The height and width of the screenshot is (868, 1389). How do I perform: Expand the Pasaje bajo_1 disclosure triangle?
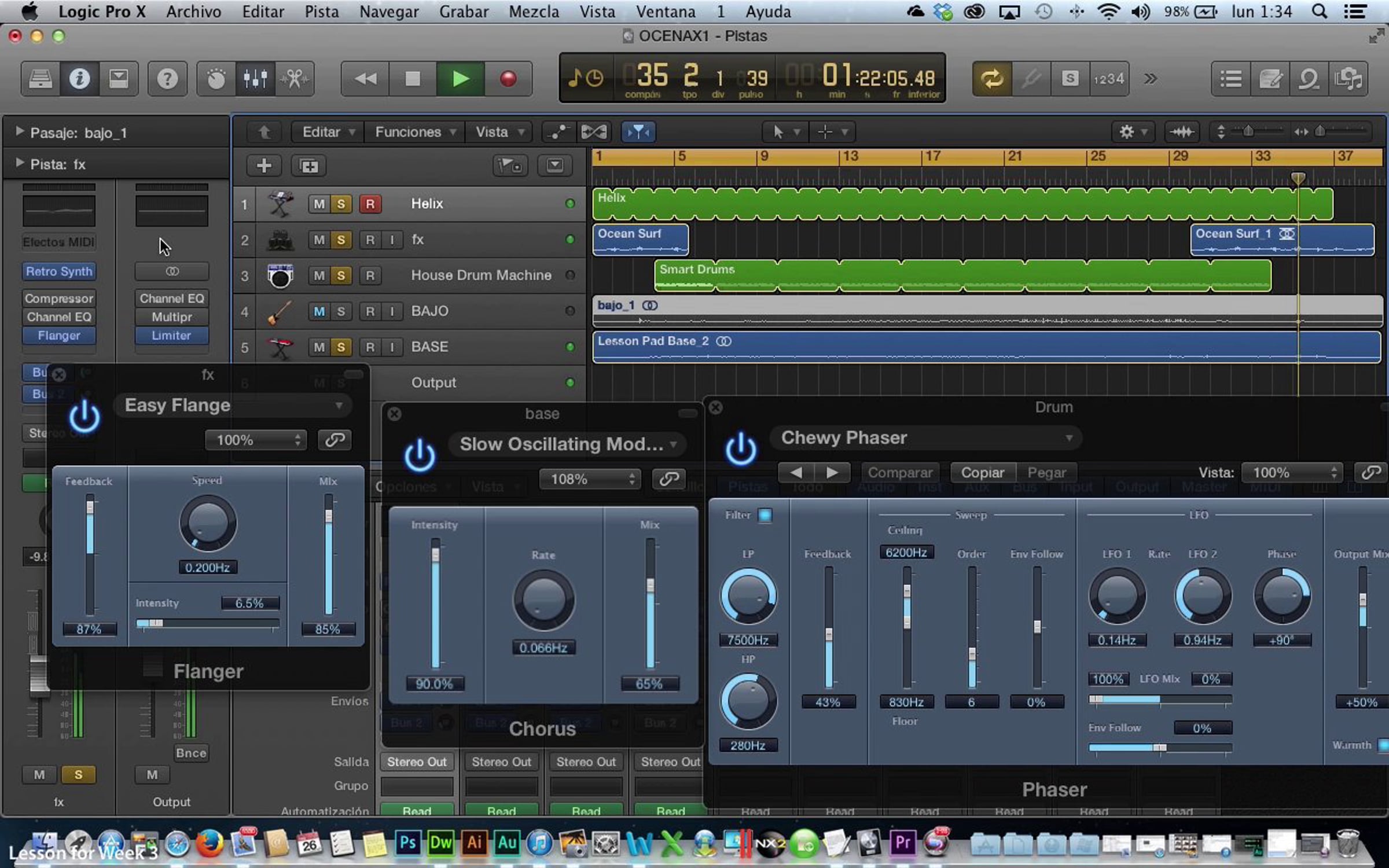19,132
